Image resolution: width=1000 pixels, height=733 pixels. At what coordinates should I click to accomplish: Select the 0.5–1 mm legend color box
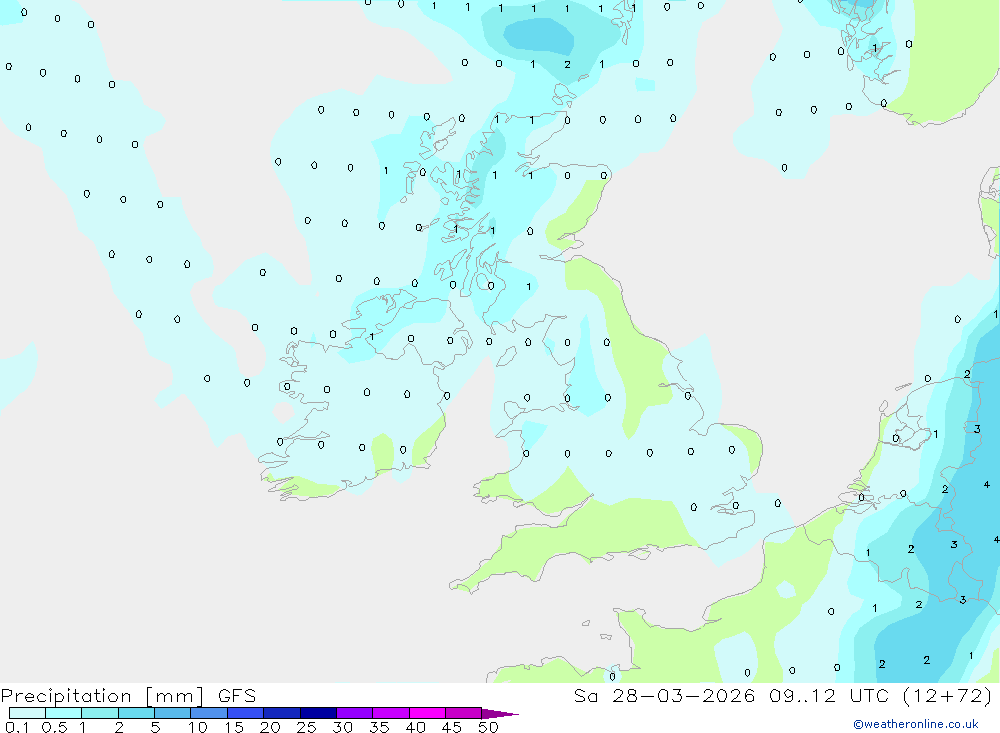tap(64, 713)
